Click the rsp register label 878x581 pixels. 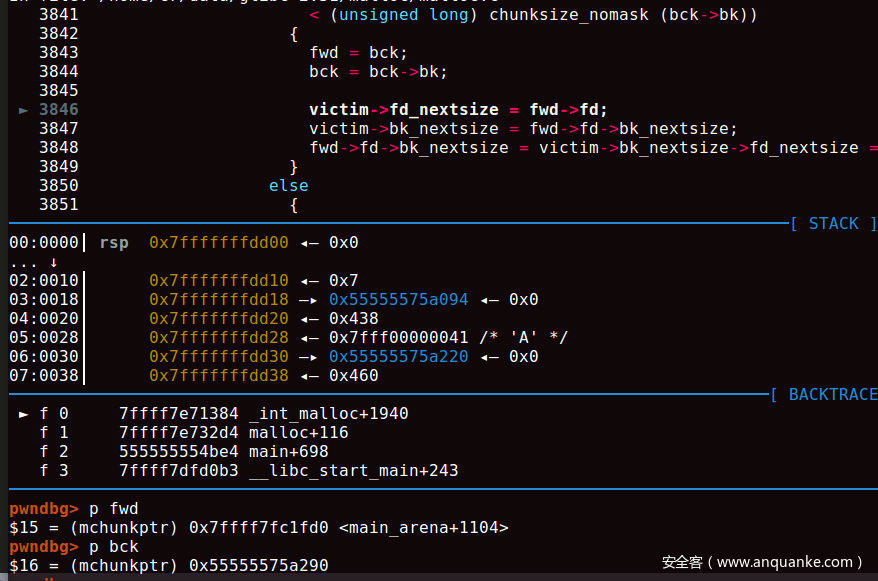pos(114,243)
